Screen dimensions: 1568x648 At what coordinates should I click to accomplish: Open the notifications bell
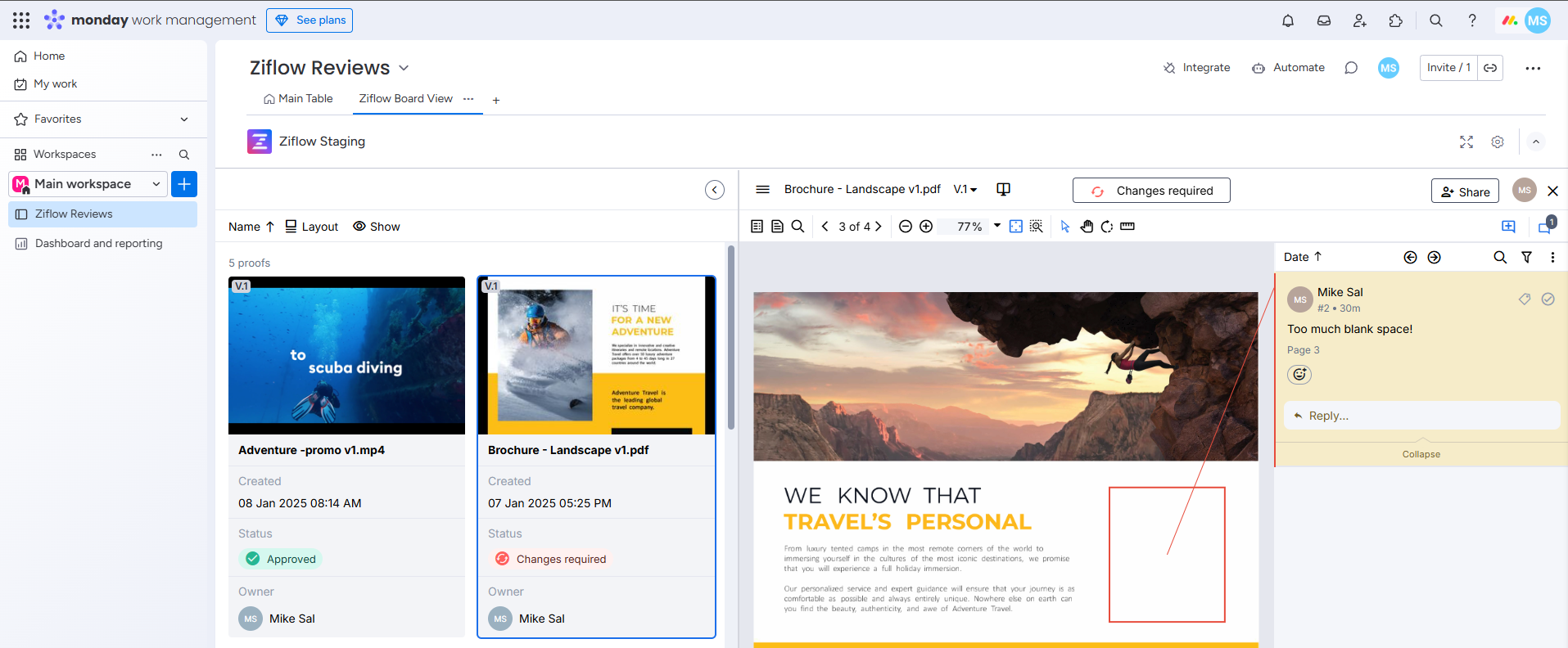1288,20
